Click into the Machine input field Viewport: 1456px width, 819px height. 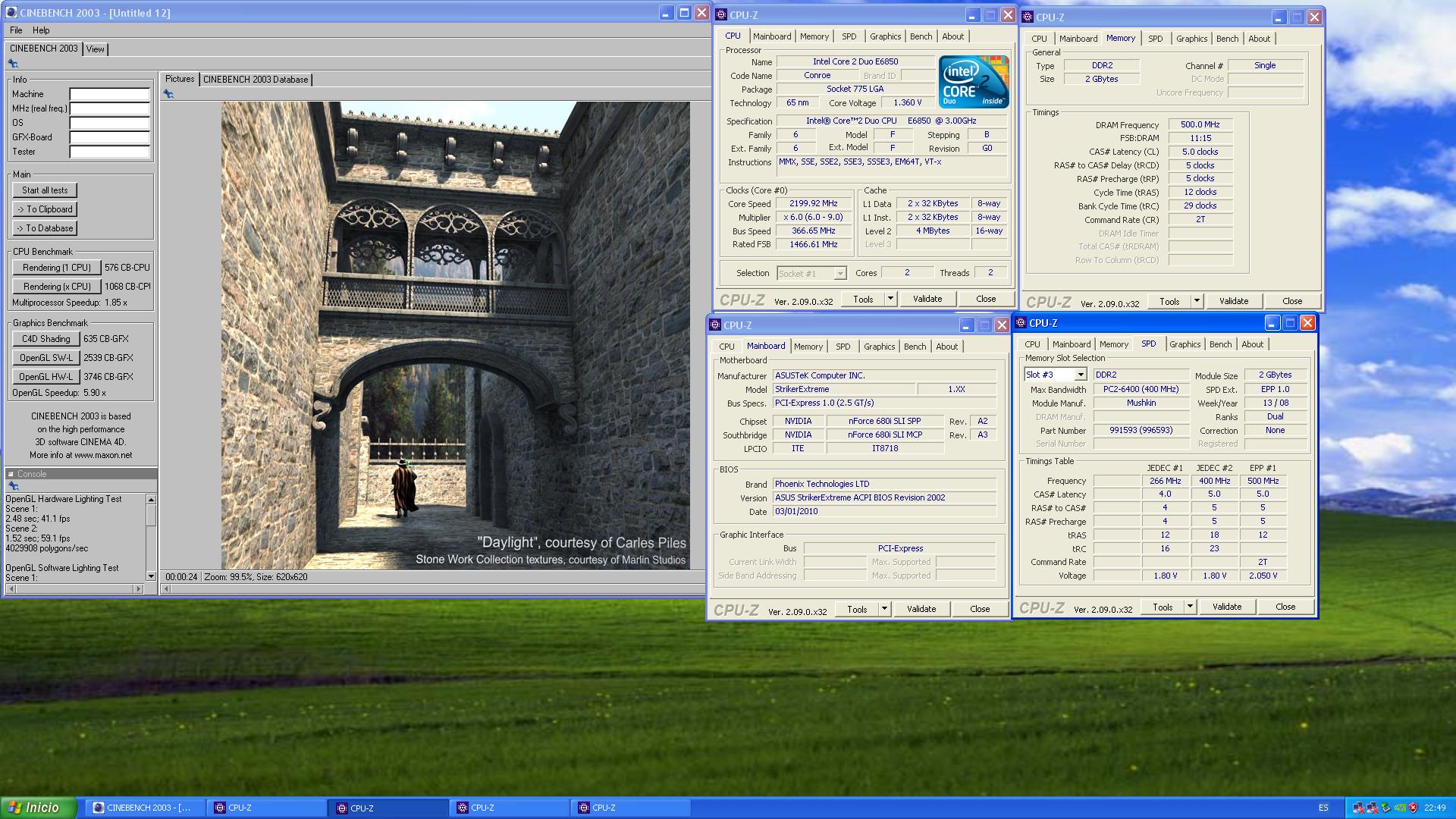click(110, 94)
